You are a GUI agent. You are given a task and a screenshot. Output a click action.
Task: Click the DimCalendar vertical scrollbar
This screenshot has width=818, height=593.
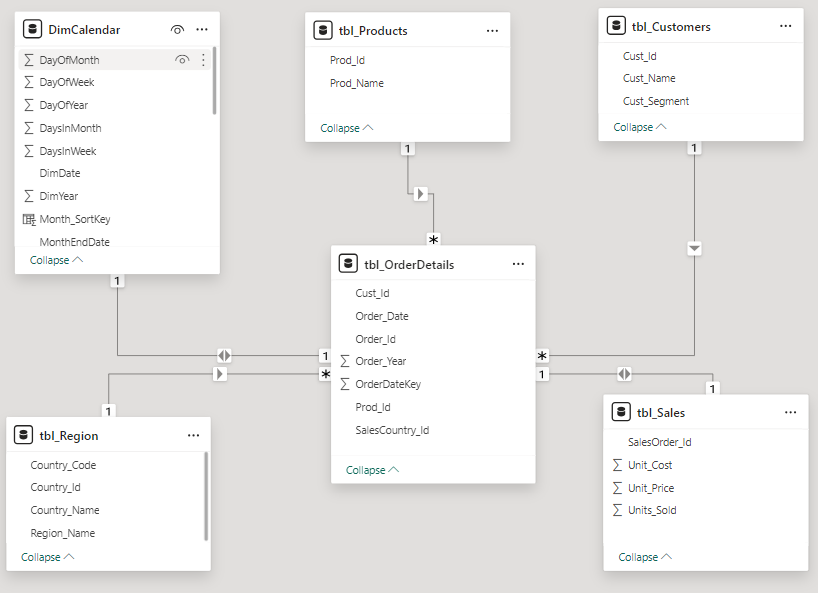tap(214, 80)
